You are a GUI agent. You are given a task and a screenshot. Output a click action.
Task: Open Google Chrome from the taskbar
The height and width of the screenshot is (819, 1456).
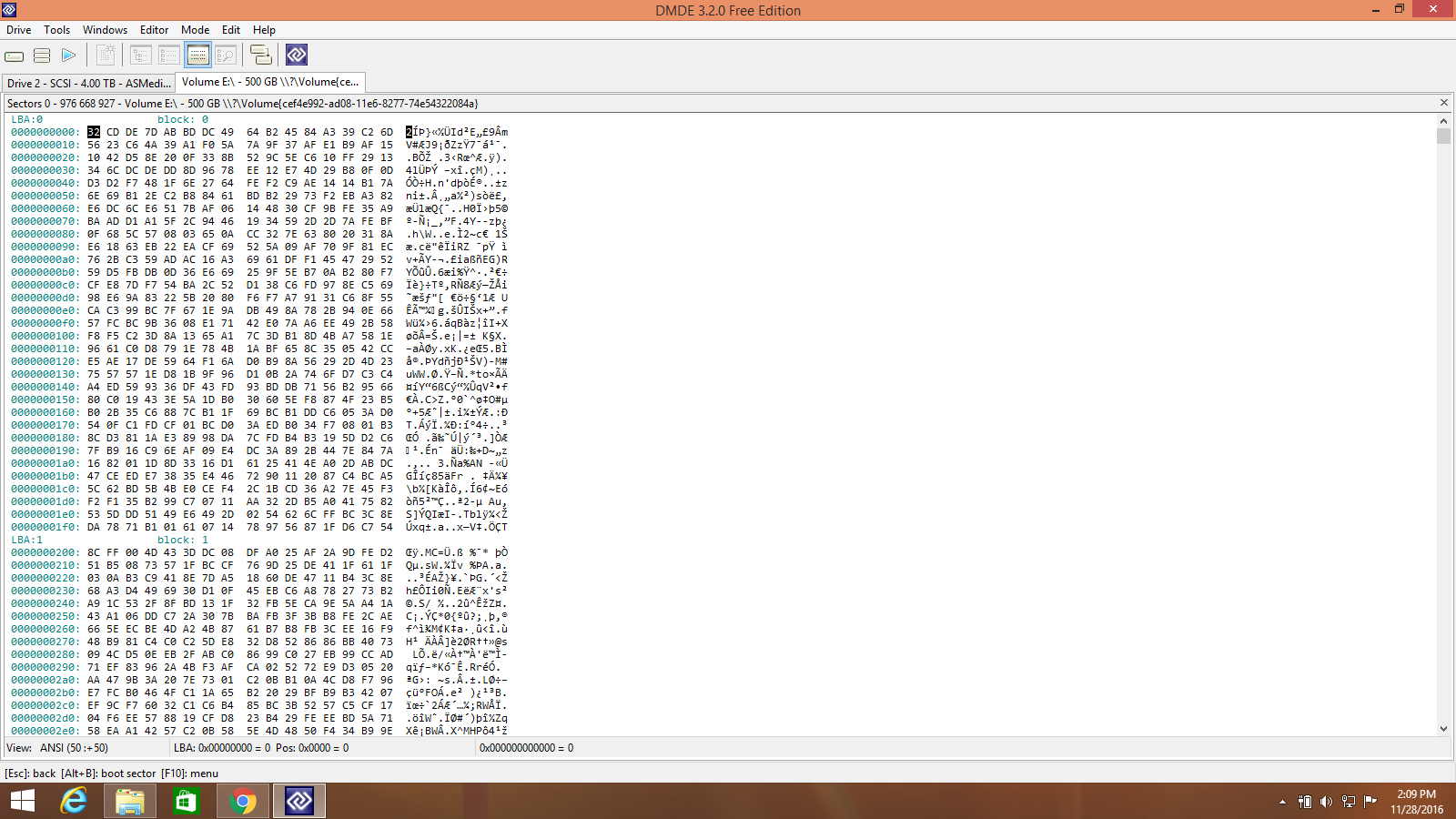click(242, 801)
